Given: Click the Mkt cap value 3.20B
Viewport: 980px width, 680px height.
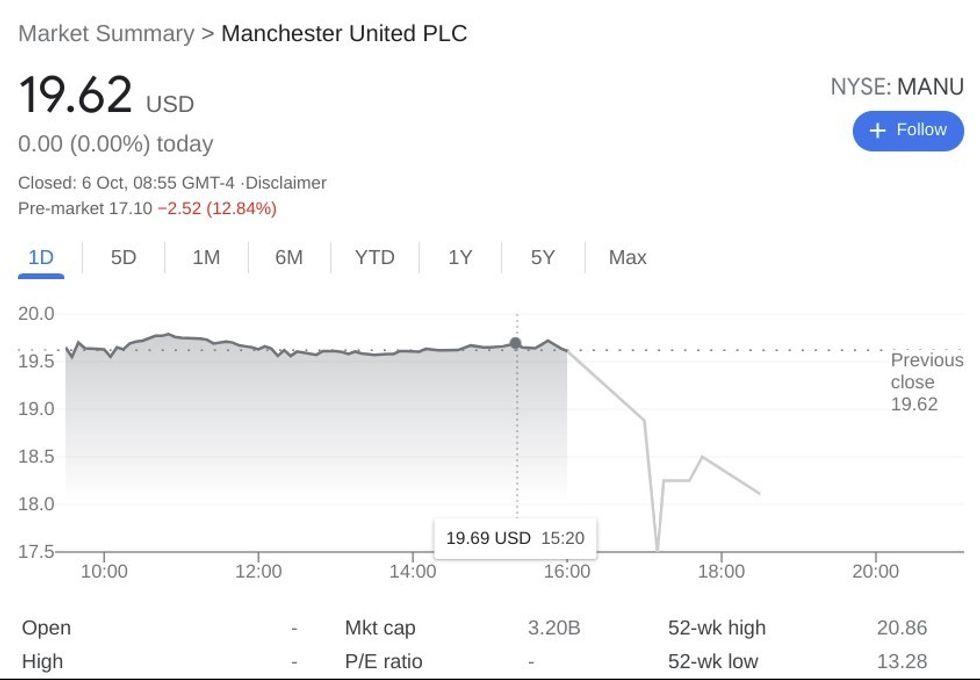Looking at the screenshot, I should (x=554, y=628).
